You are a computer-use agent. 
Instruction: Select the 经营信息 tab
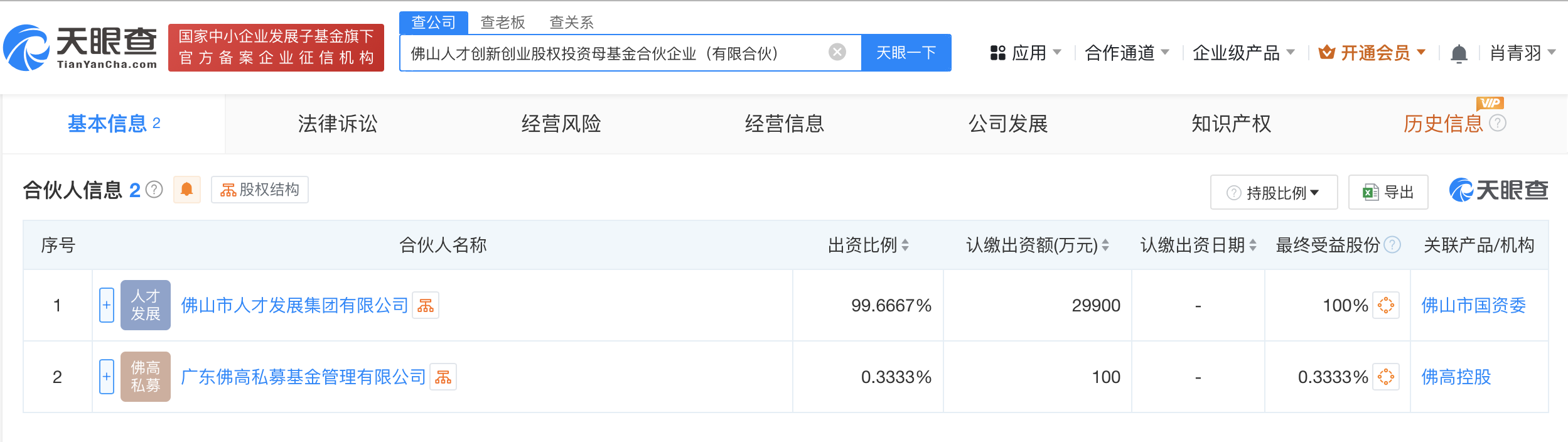(x=785, y=124)
